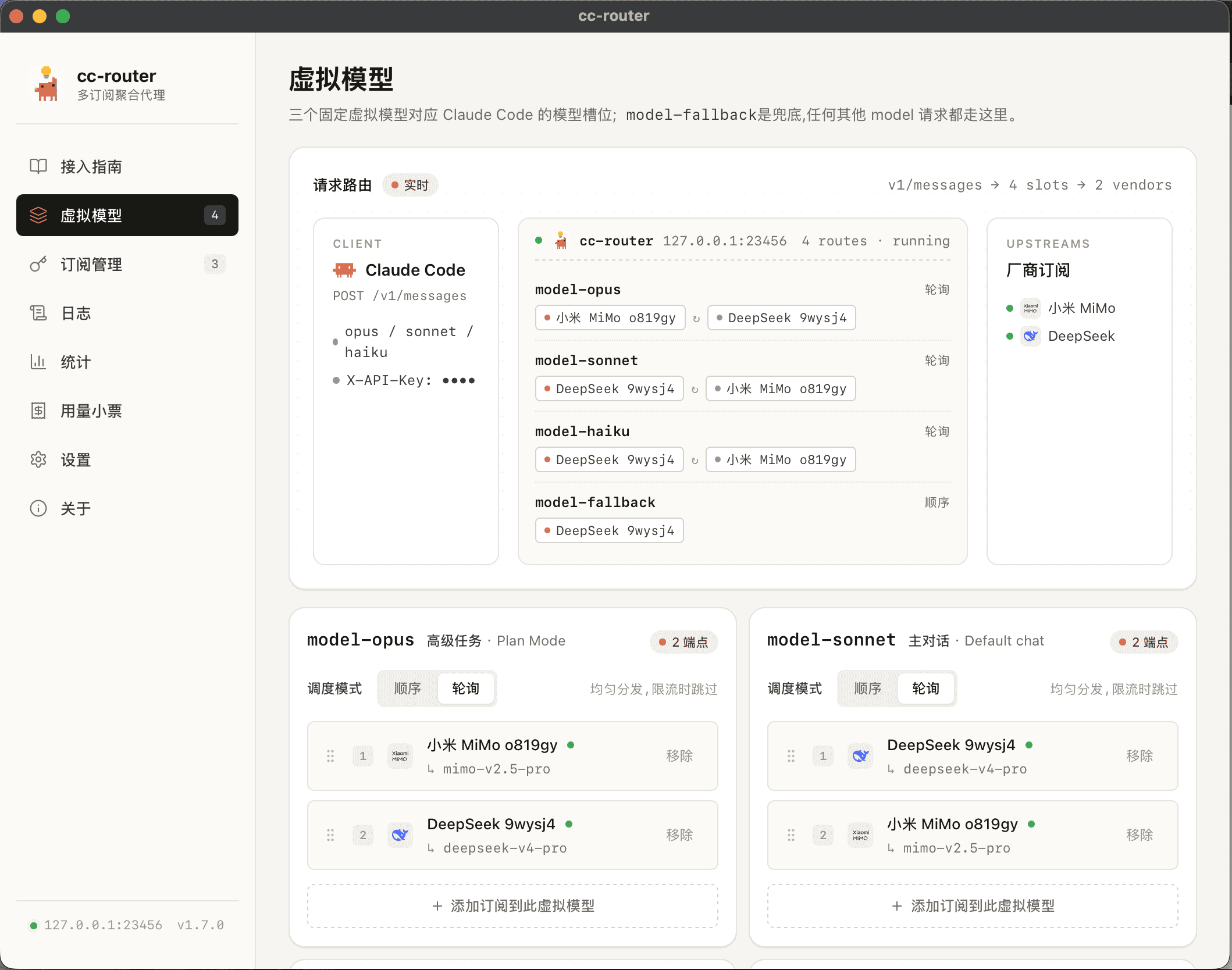Click the X-API-Key masked value
1232x970 pixels.
point(459,380)
